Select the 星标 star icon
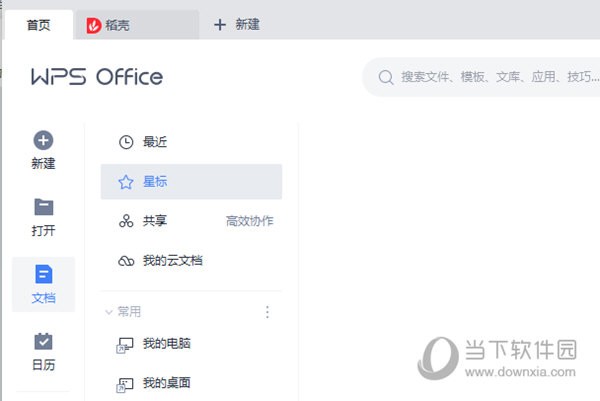Image resolution: width=600 pixels, height=401 pixels. [x=126, y=182]
